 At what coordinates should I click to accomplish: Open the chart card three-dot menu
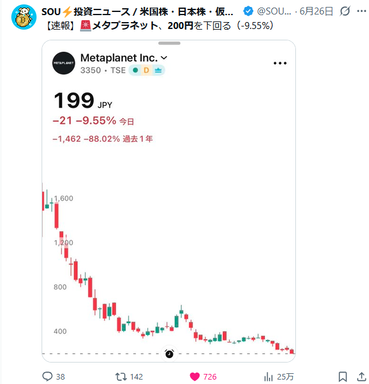(x=280, y=63)
